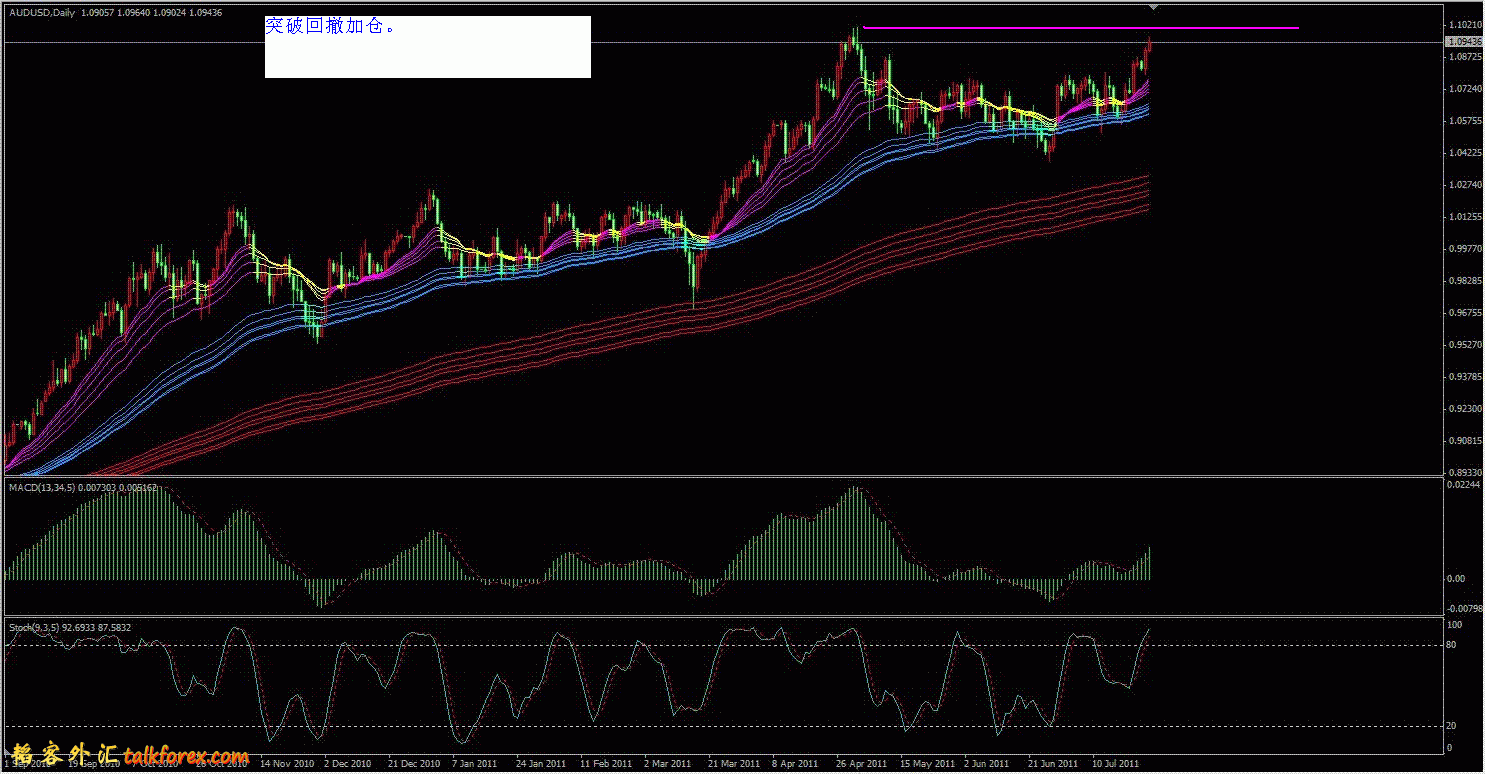Screen dimensions: 1485x774
Task: Click MACD scale zero value 0.00
Action: (x=1457, y=579)
